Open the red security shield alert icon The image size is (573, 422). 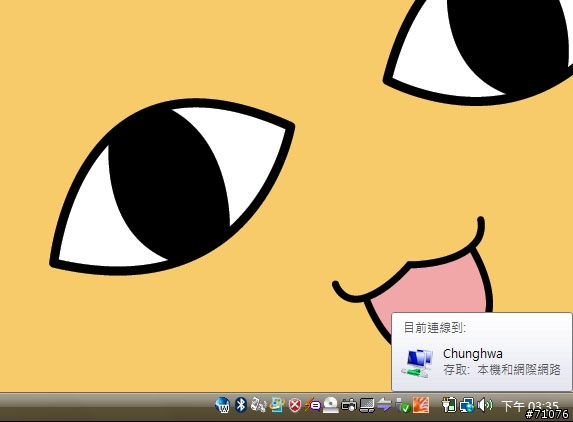[295, 405]
